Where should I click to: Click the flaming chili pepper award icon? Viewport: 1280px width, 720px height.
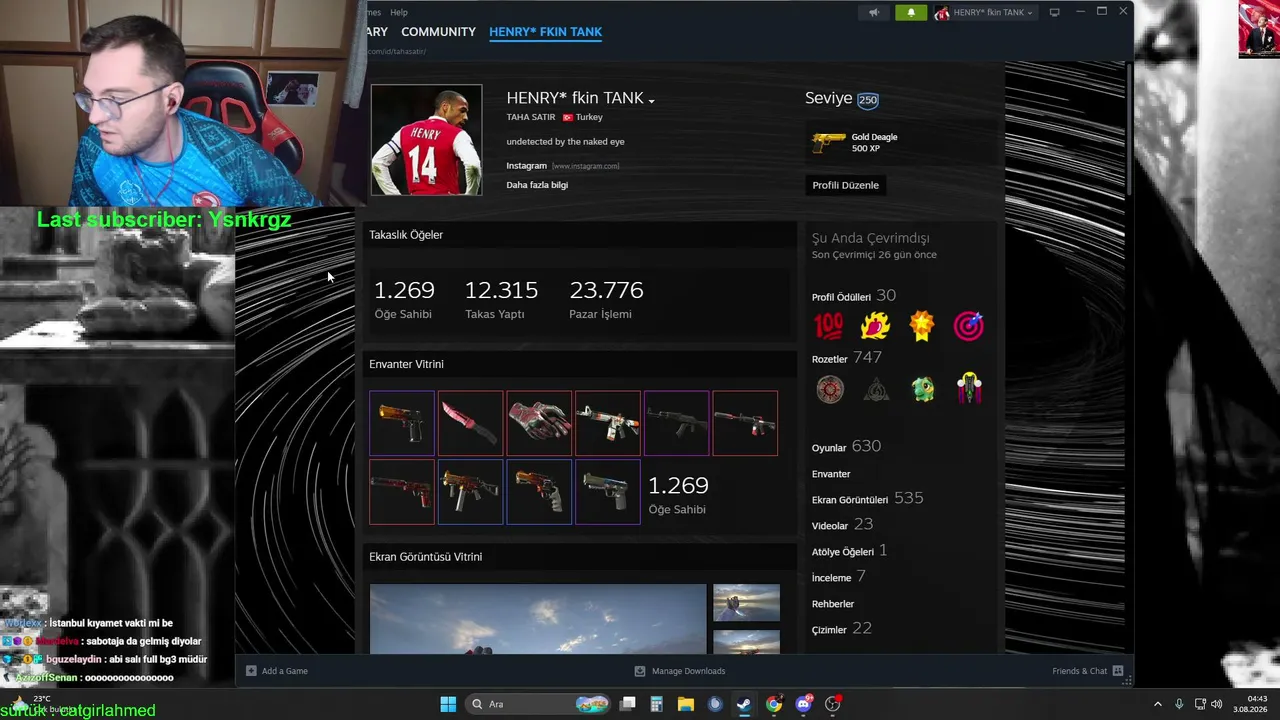[875, 326]
